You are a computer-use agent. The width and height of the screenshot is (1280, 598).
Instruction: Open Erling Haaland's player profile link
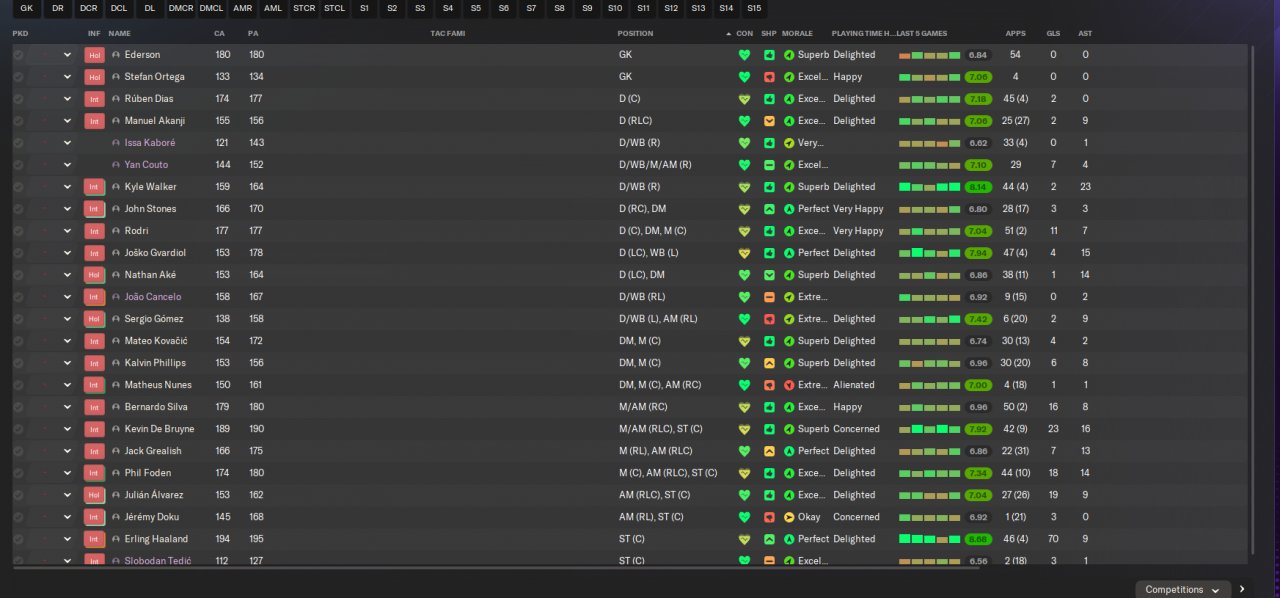tap(156, 539)
